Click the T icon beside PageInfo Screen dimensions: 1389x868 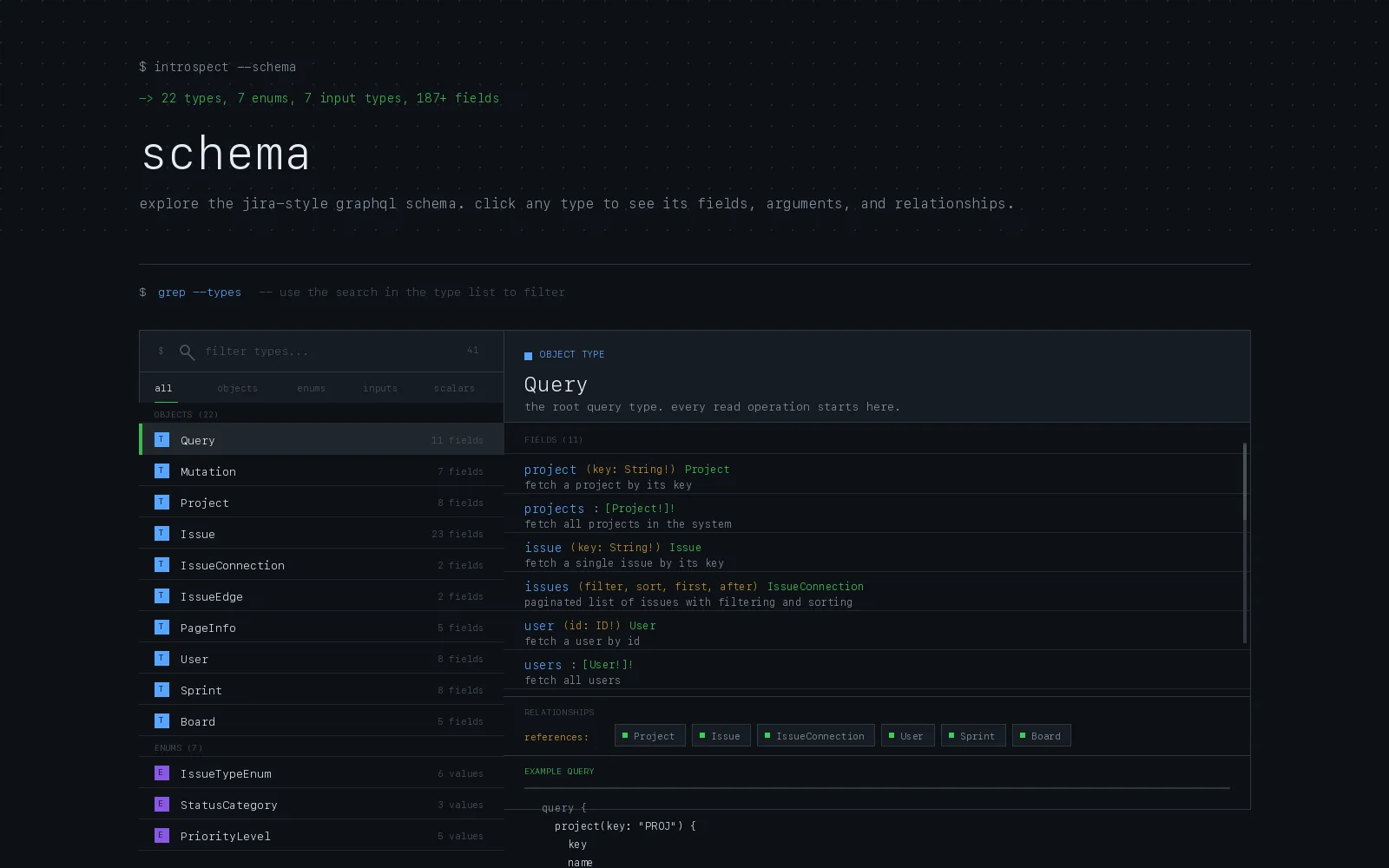(161, 627)
